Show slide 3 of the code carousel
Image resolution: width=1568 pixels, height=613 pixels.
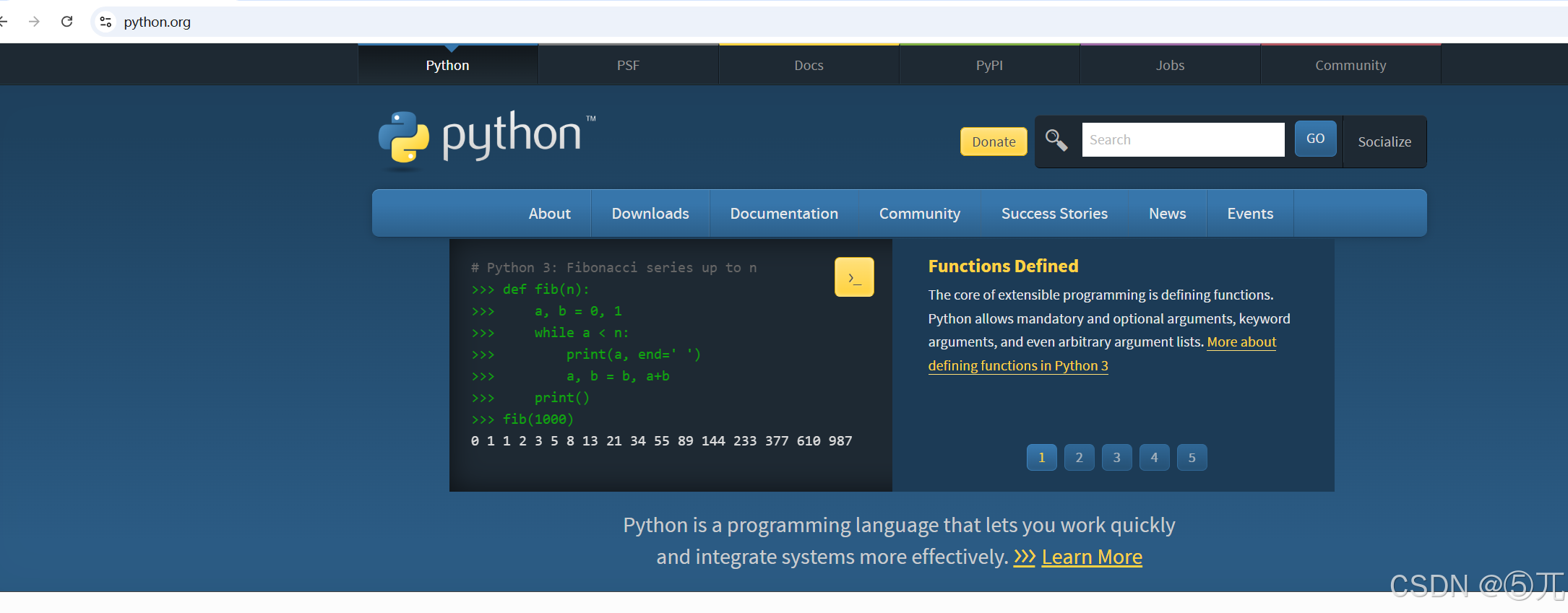[x=1117, y=458]
